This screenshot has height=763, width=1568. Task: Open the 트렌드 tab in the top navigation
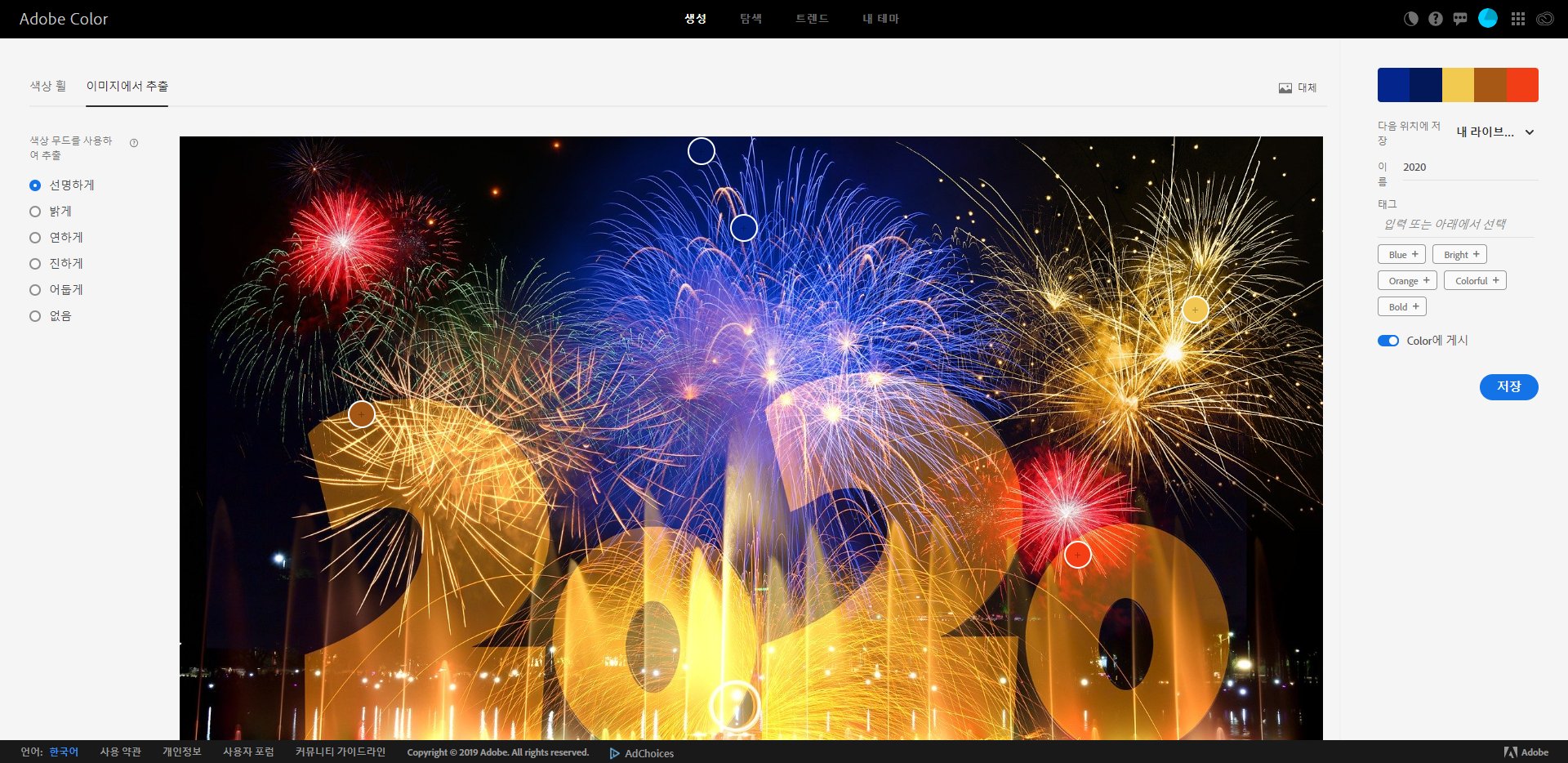coord(812,19)
